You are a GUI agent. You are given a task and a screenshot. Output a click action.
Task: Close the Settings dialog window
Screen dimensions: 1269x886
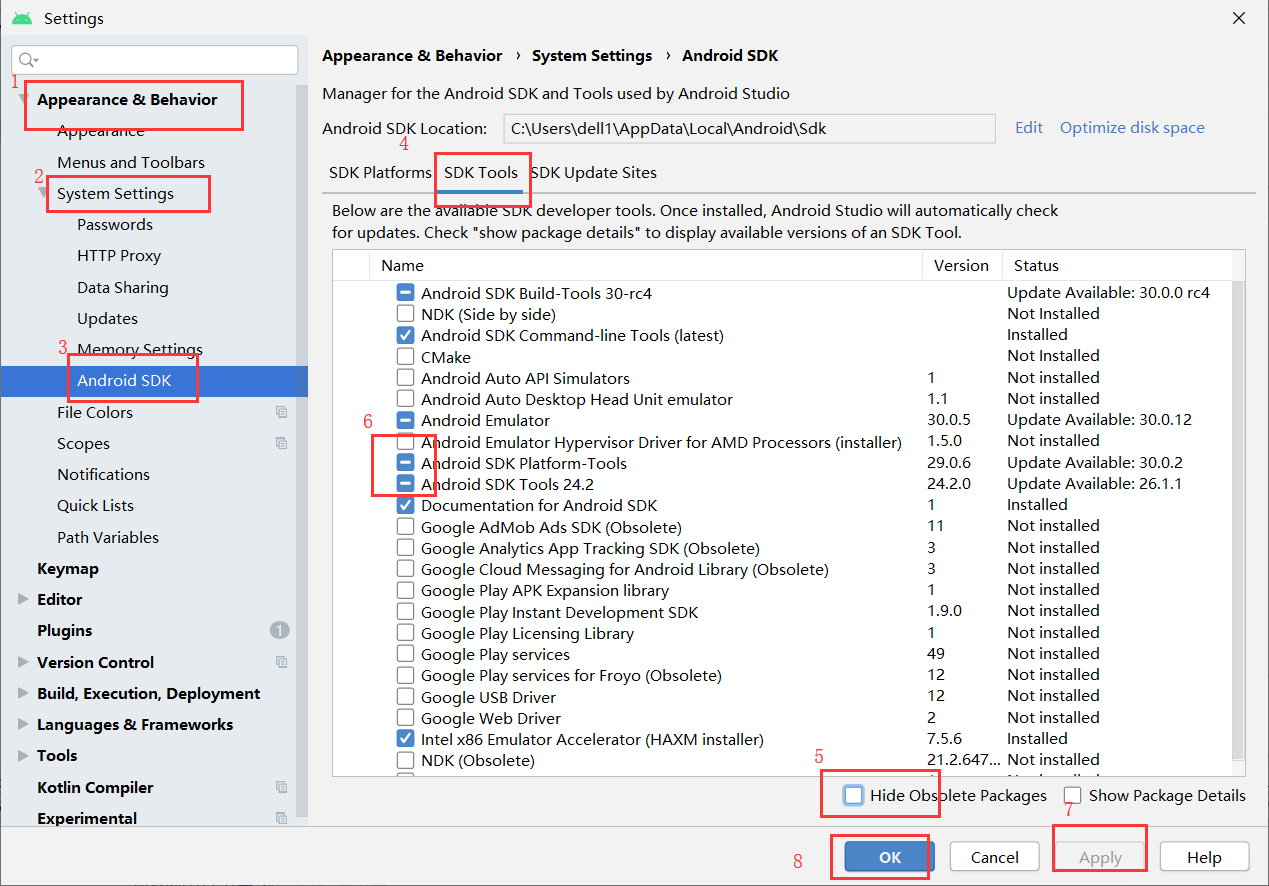click(x=1238, y=18)
